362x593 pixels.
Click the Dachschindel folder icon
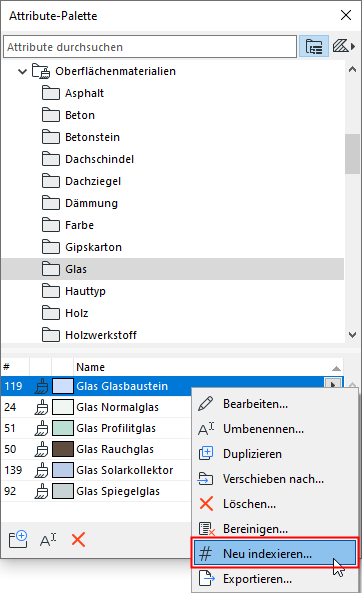pos(51,159)
